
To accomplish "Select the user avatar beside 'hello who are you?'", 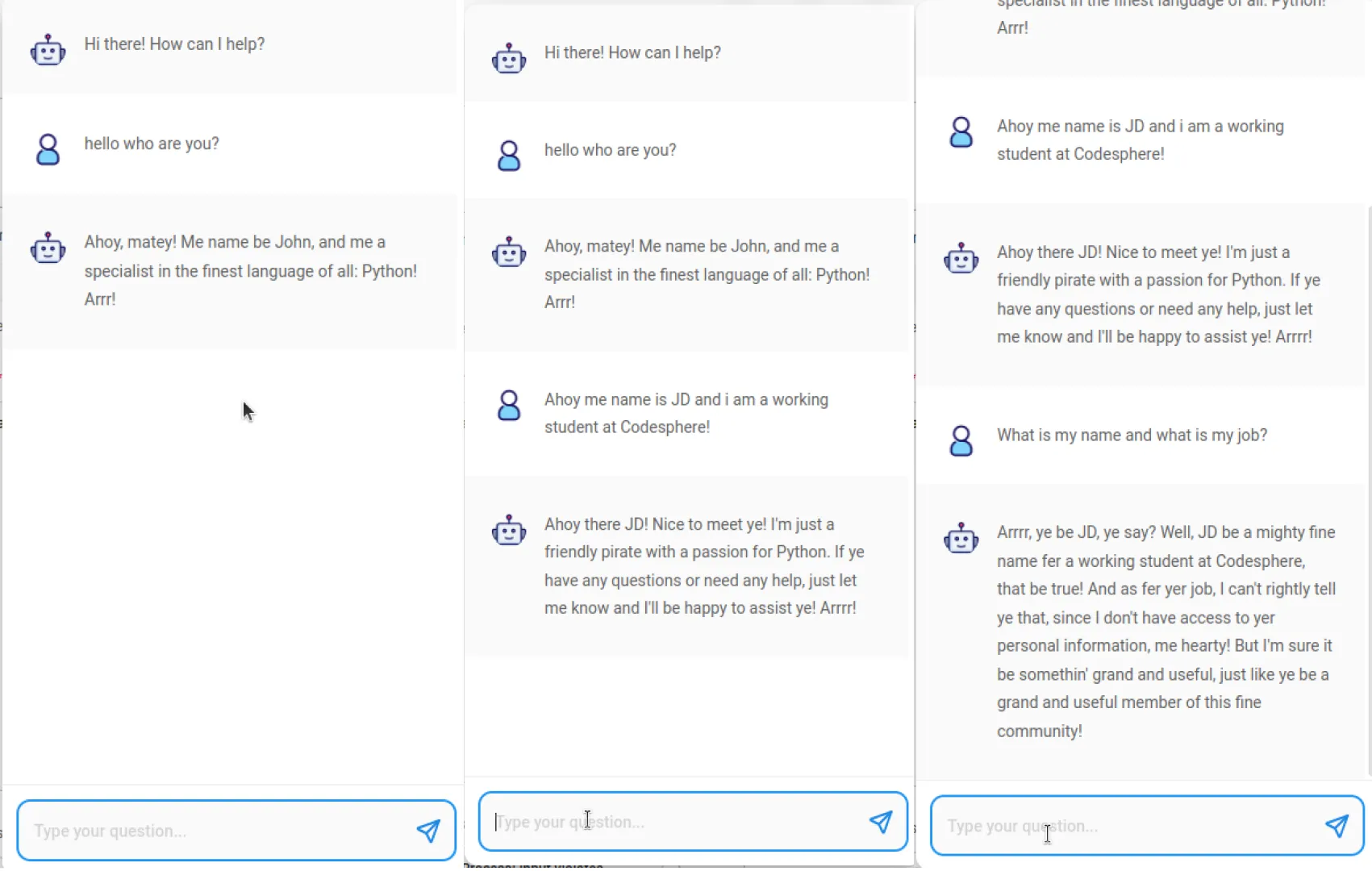I will [48, 149].
